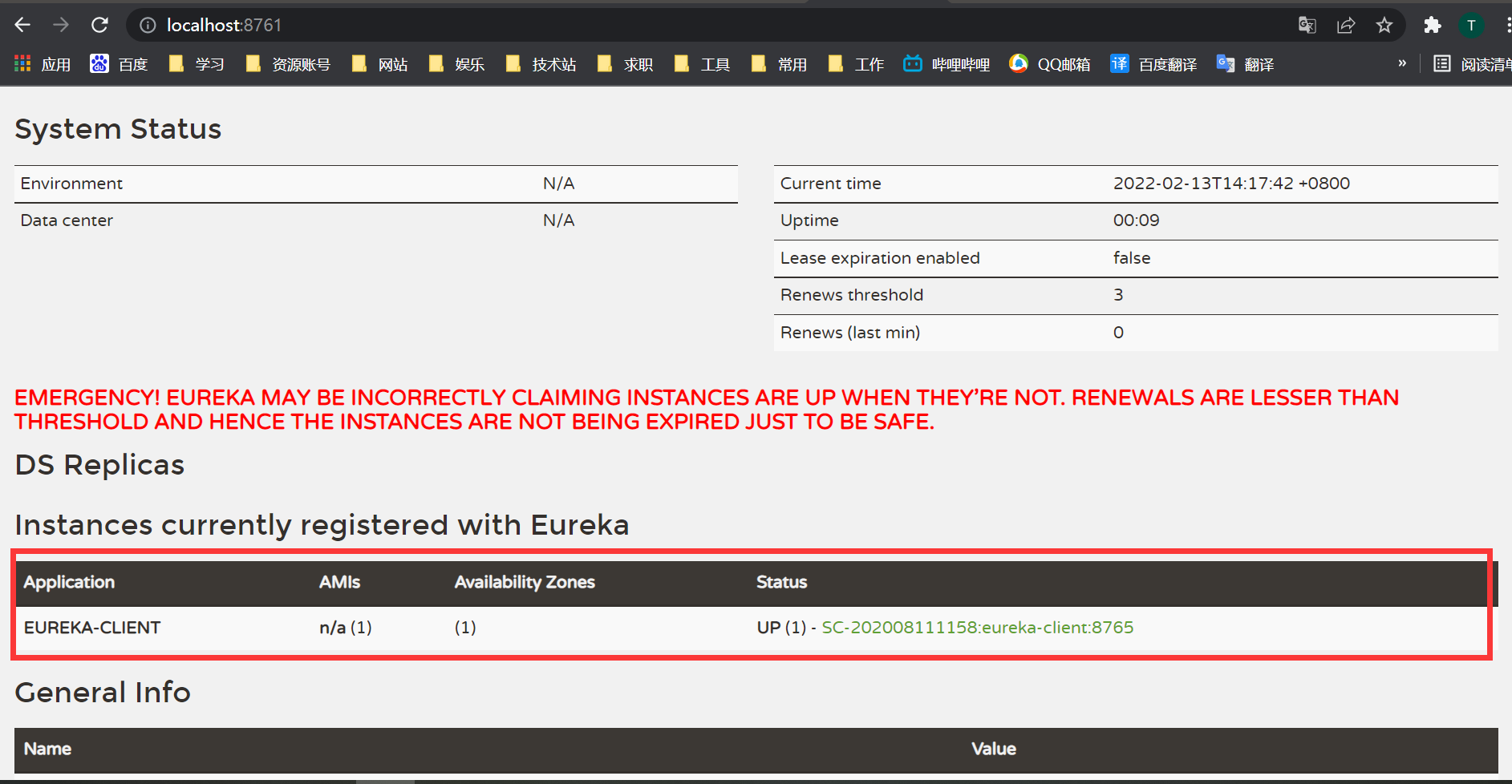Screen dimensions: 1512x784
Task: Go back with the browser back arrow
Action: tap(22, 25)
